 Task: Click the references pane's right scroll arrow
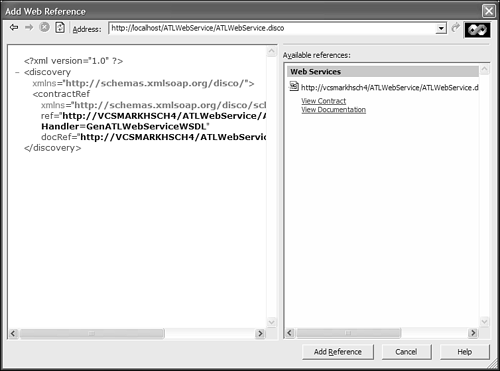pyautogui.click(x=473, y=333)
